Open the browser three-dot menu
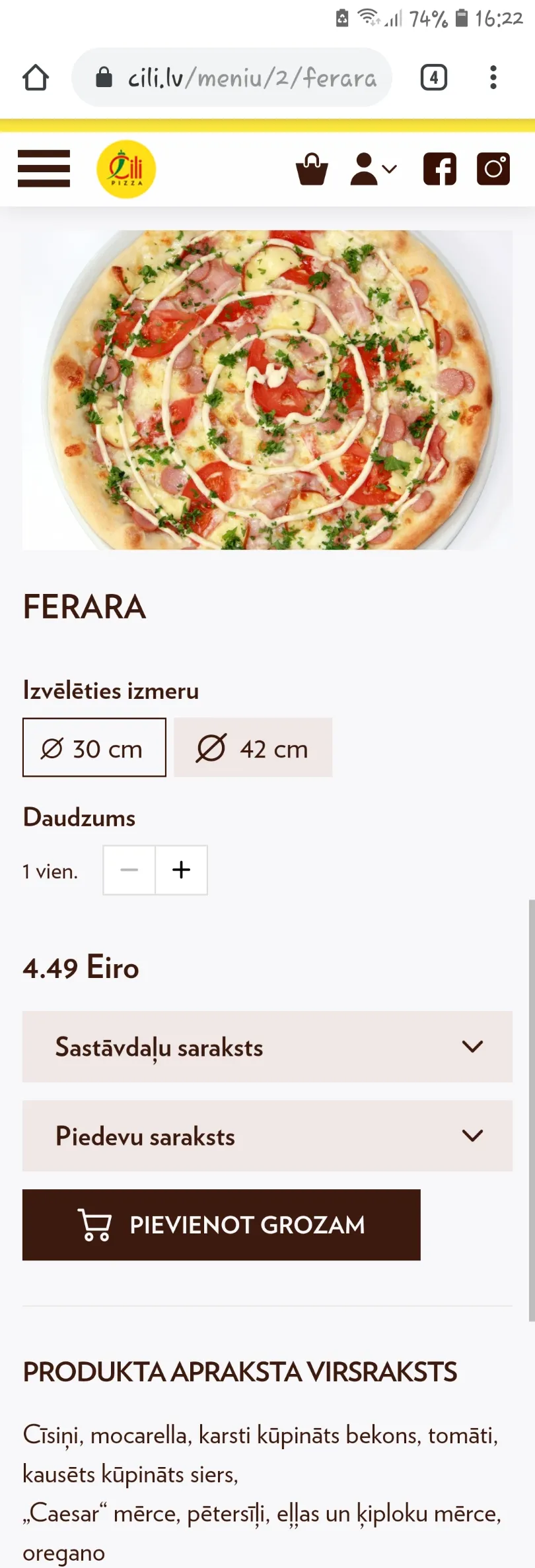 [x=493, y=77]
